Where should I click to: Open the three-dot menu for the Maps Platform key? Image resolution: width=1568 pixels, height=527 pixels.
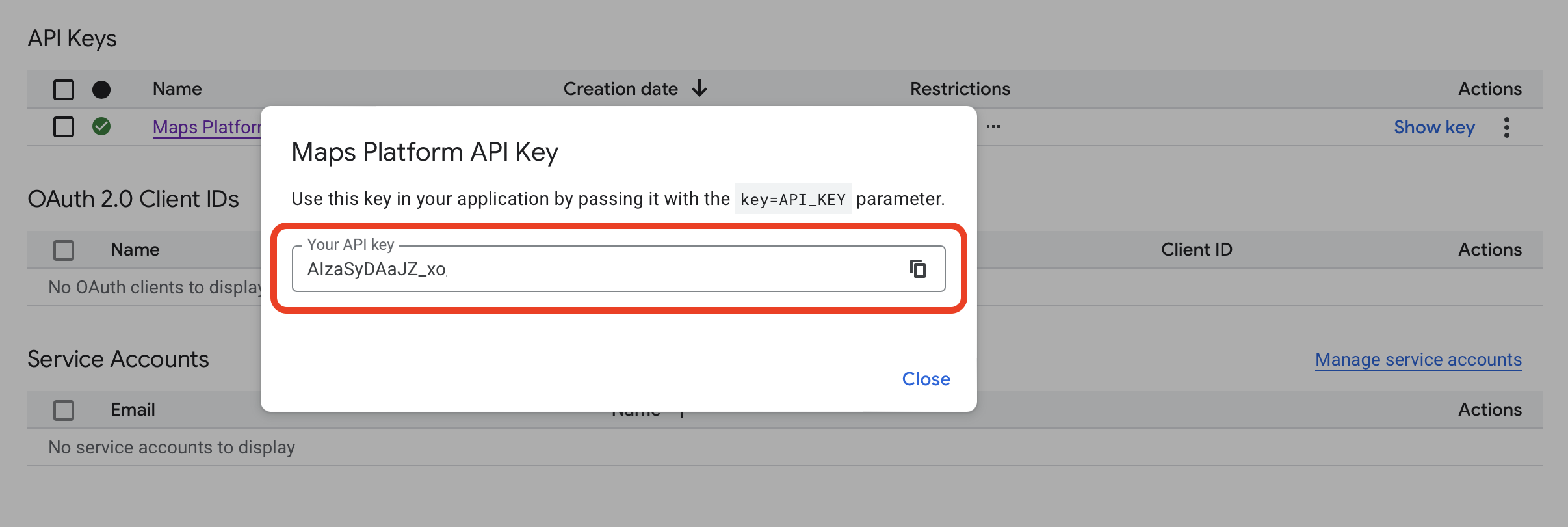pyautogui.click(x=1506, y=128)
